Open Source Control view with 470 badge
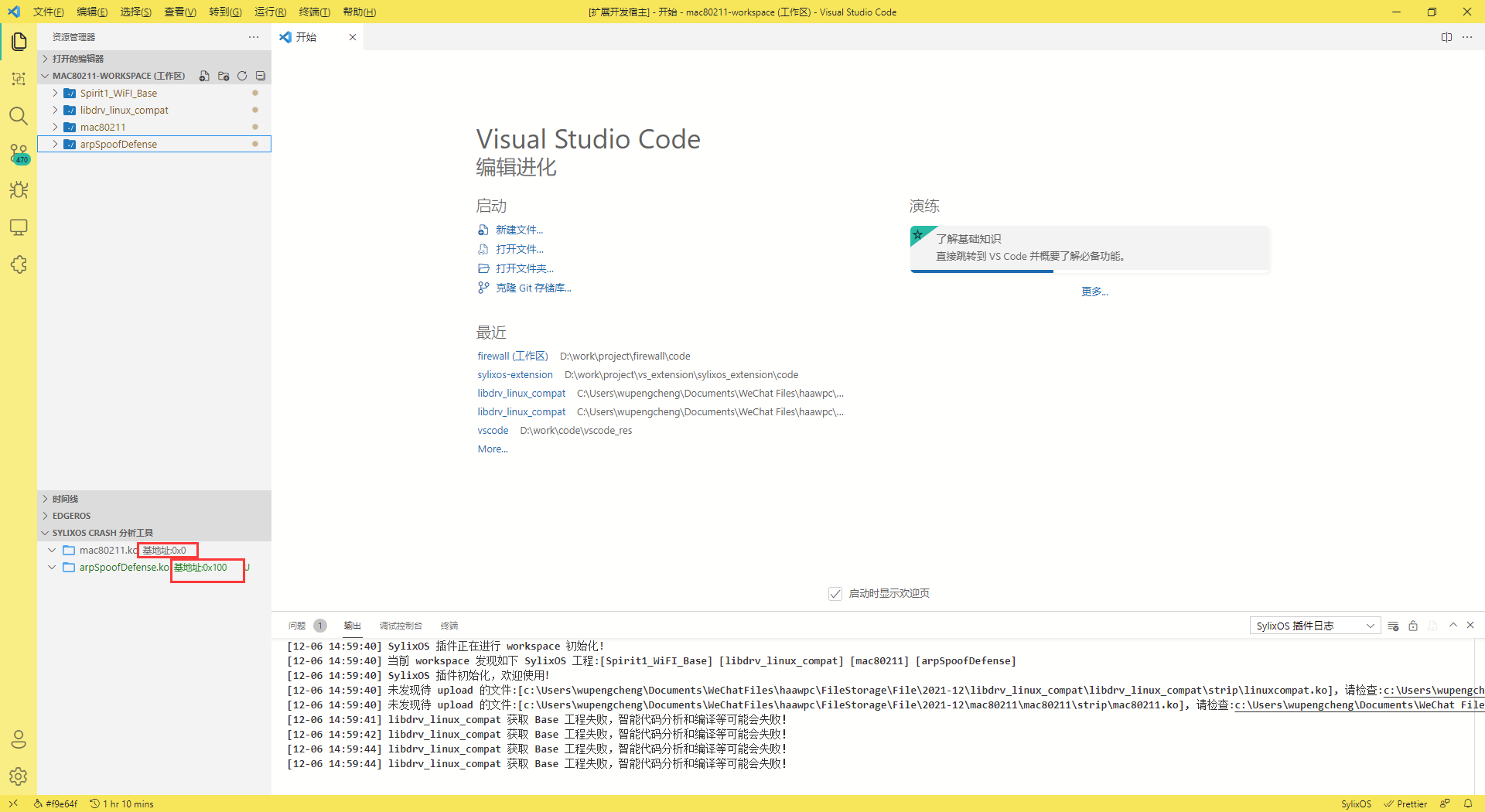 19,153
